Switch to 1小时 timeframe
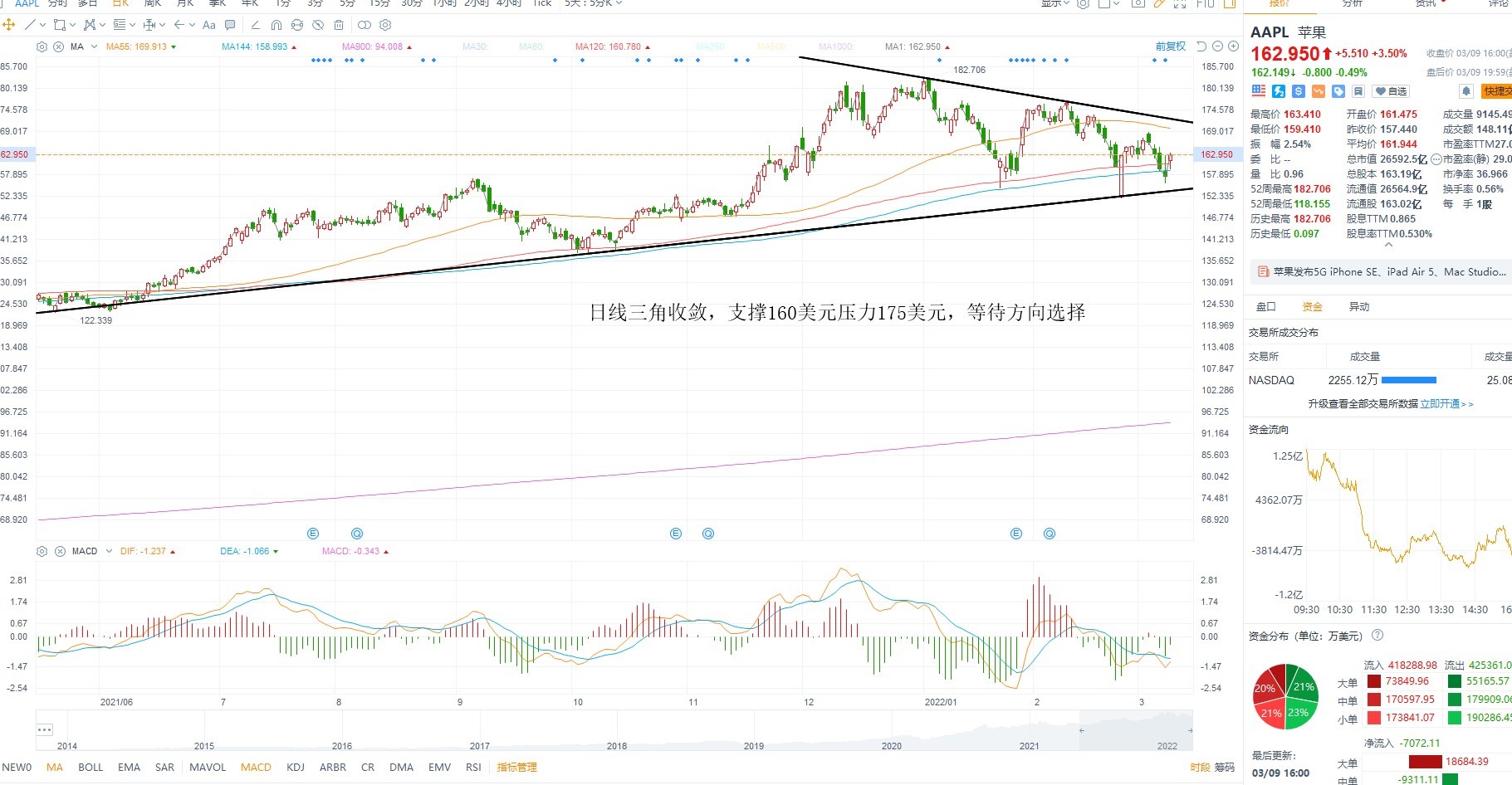 (x=444, y=3)
